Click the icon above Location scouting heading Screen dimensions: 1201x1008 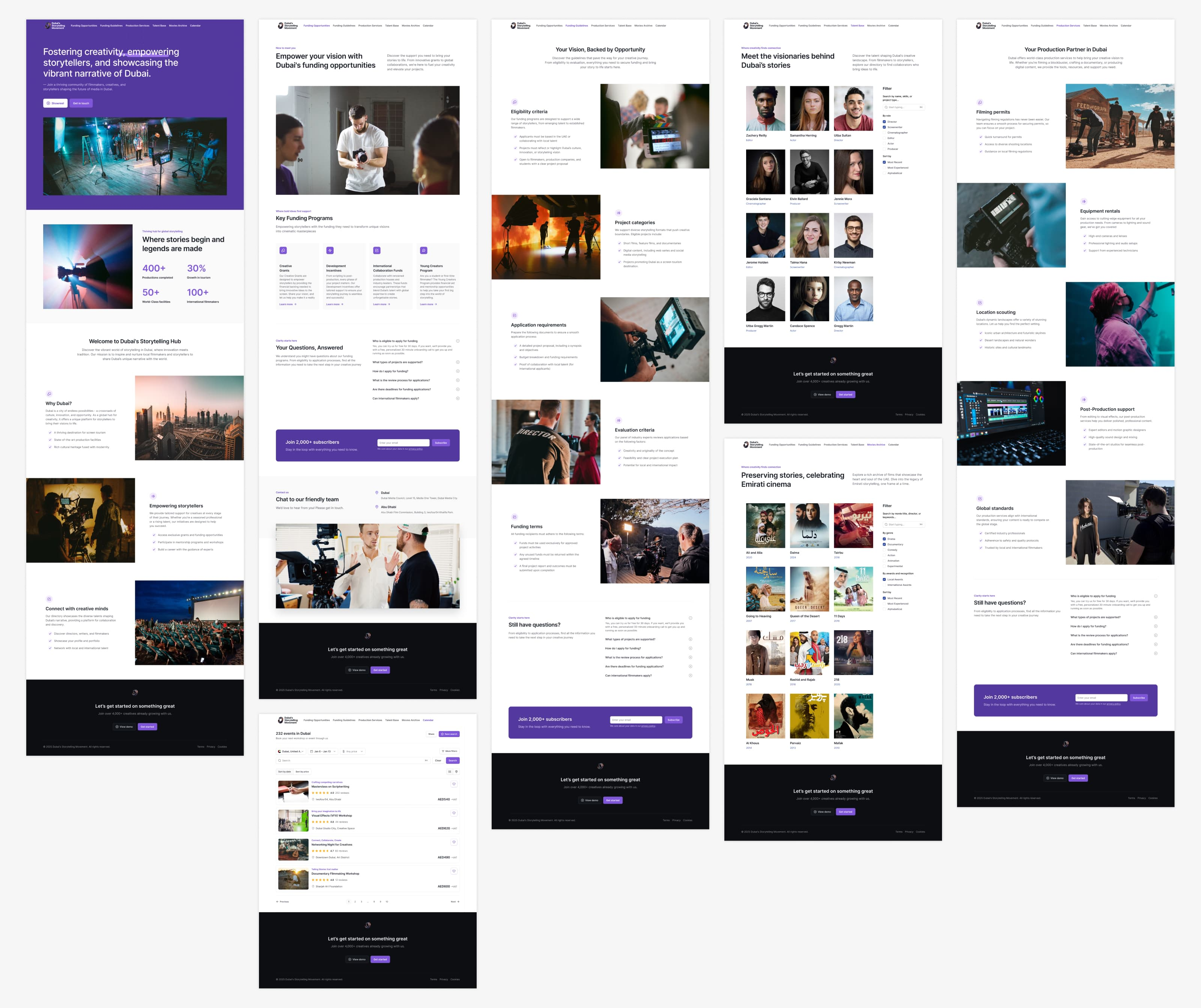click(980, 303)
